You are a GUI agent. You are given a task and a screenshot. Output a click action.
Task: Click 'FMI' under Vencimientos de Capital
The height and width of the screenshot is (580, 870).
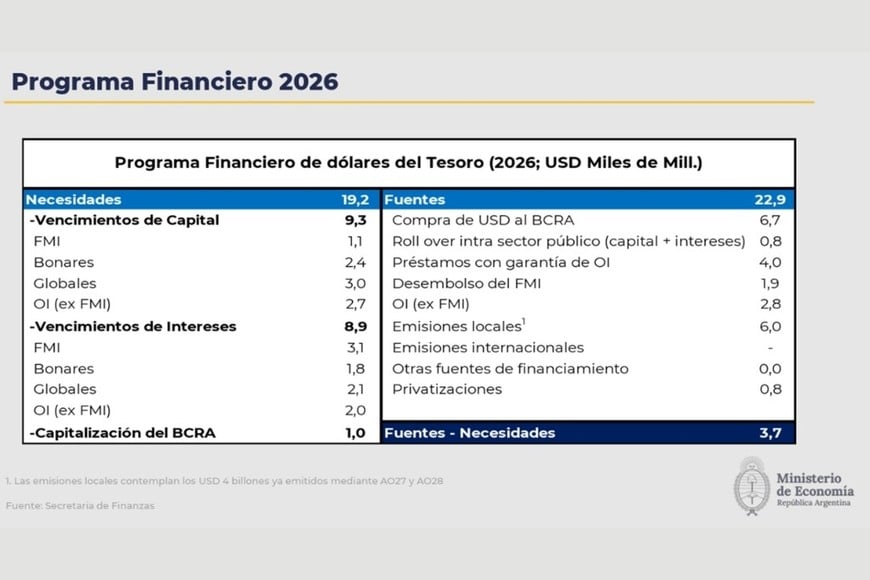(47, 241)
